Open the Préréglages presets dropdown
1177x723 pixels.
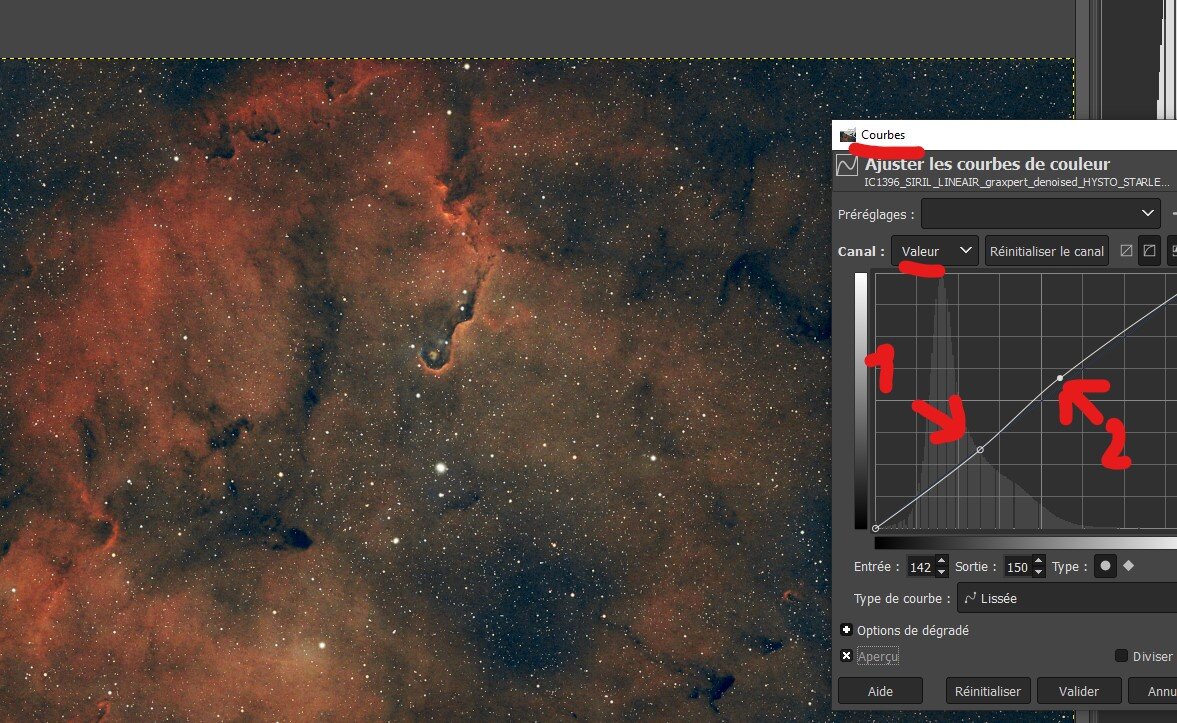[1040, 213]
